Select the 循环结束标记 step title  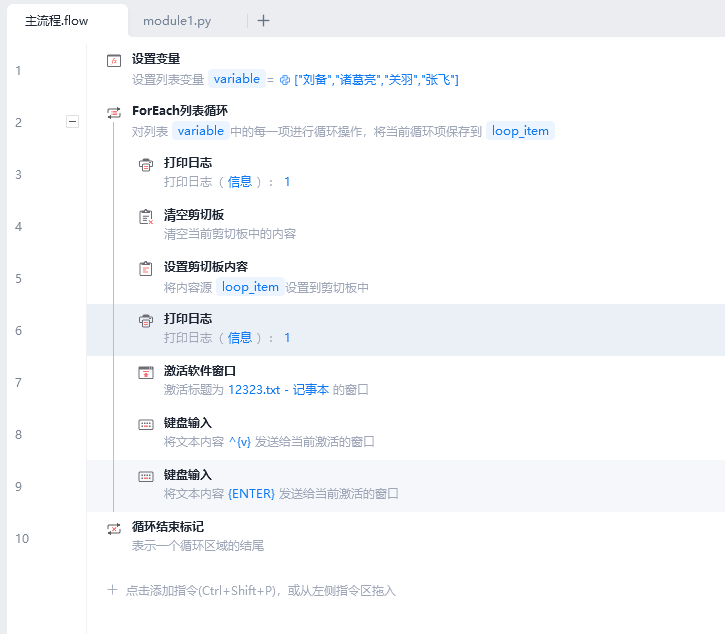tap(168, 527)
